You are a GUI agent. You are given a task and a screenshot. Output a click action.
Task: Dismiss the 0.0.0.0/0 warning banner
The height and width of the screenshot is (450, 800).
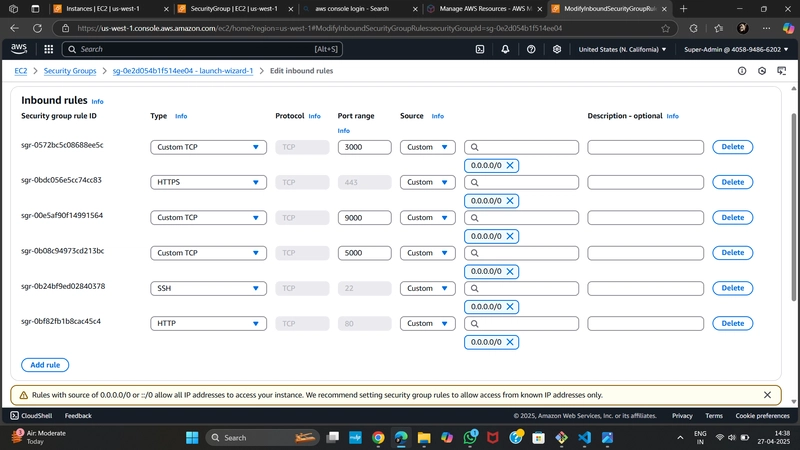(767, 395)
